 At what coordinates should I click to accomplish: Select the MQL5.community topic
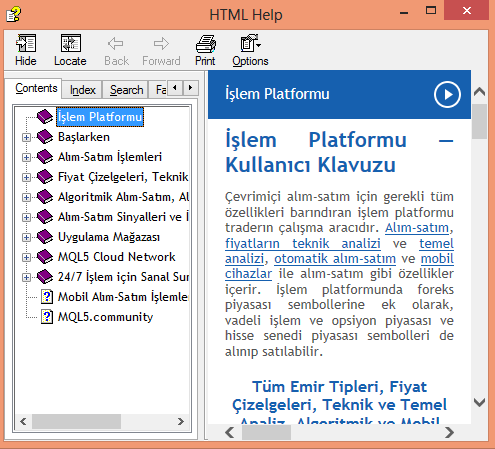[x=105, y=317]
